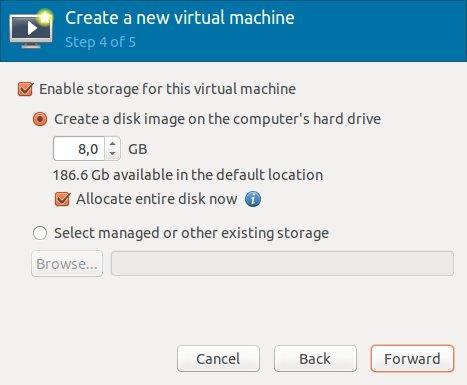467x385 pixels.
Task: Click the virtual machine monitor icon in header
Action: pos(31,29)
